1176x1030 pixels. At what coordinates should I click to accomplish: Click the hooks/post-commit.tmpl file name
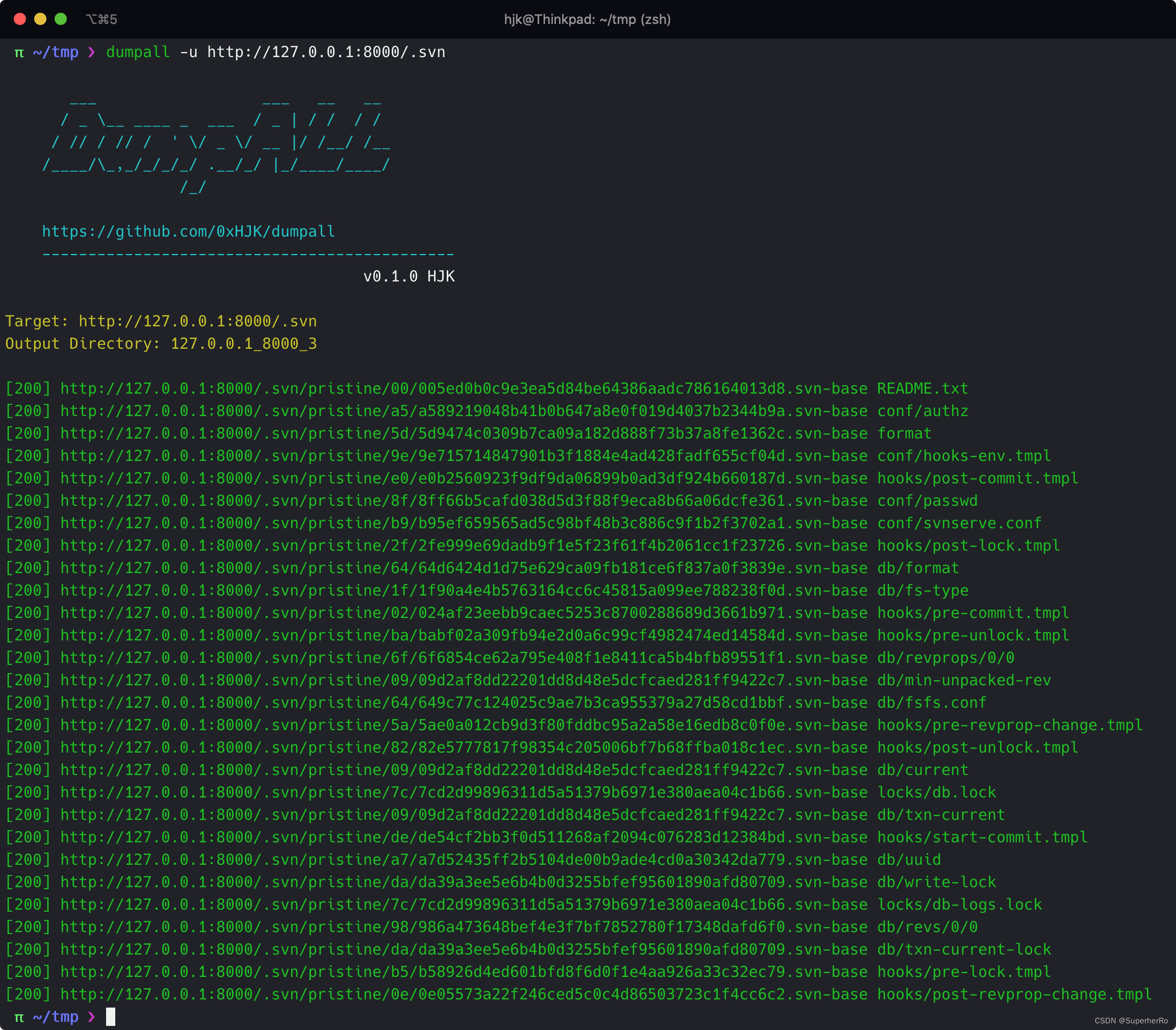[x=977, y=478]
